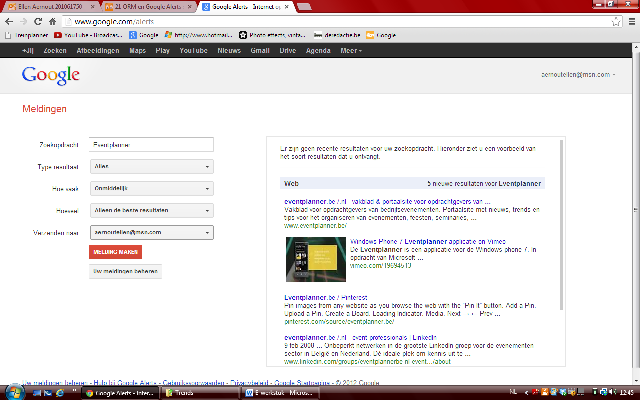The image size is (640, 400).
Task: Click the browser address bar
Action: coord(300,20)
